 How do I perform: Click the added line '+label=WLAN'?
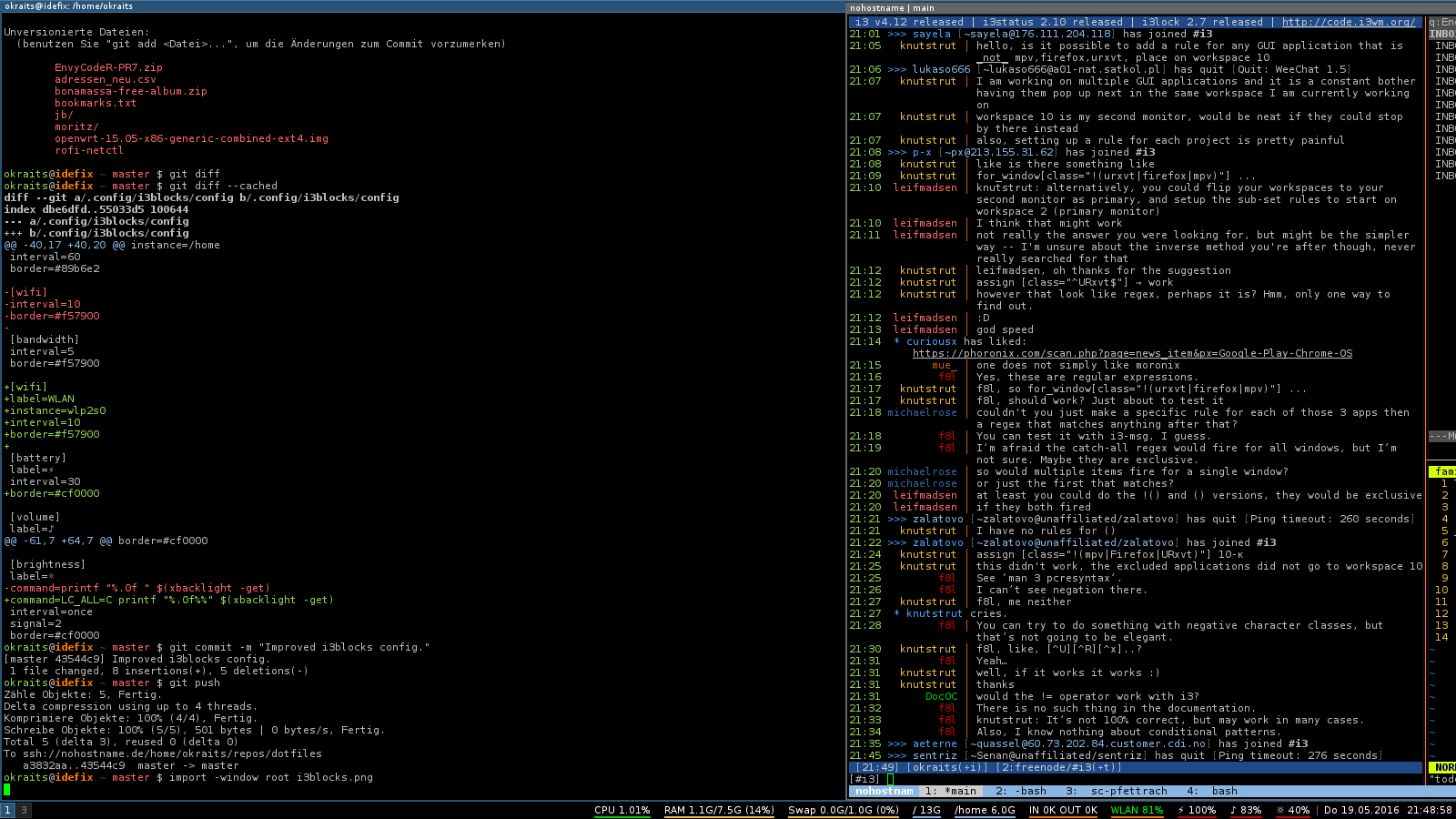[x=39, y=399]
